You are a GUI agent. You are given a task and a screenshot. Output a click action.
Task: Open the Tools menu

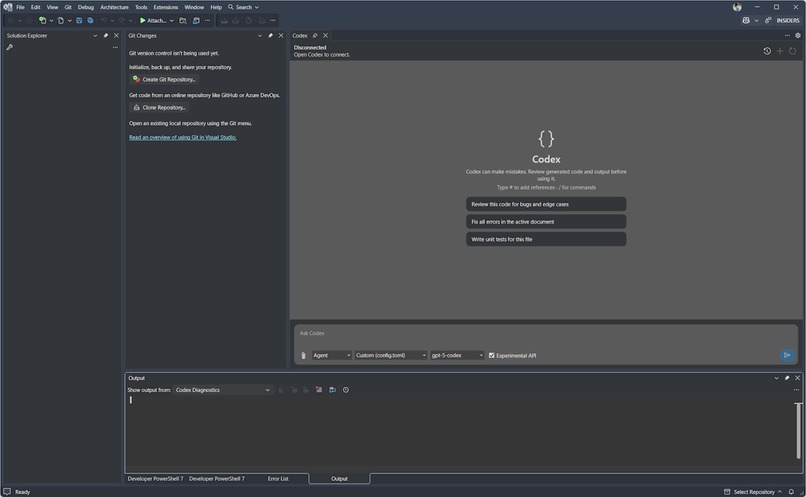(141, 7)
